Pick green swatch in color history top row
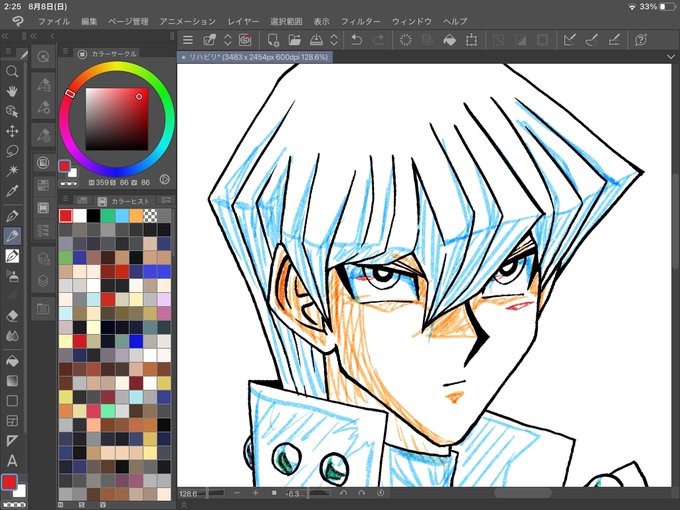 108,216
